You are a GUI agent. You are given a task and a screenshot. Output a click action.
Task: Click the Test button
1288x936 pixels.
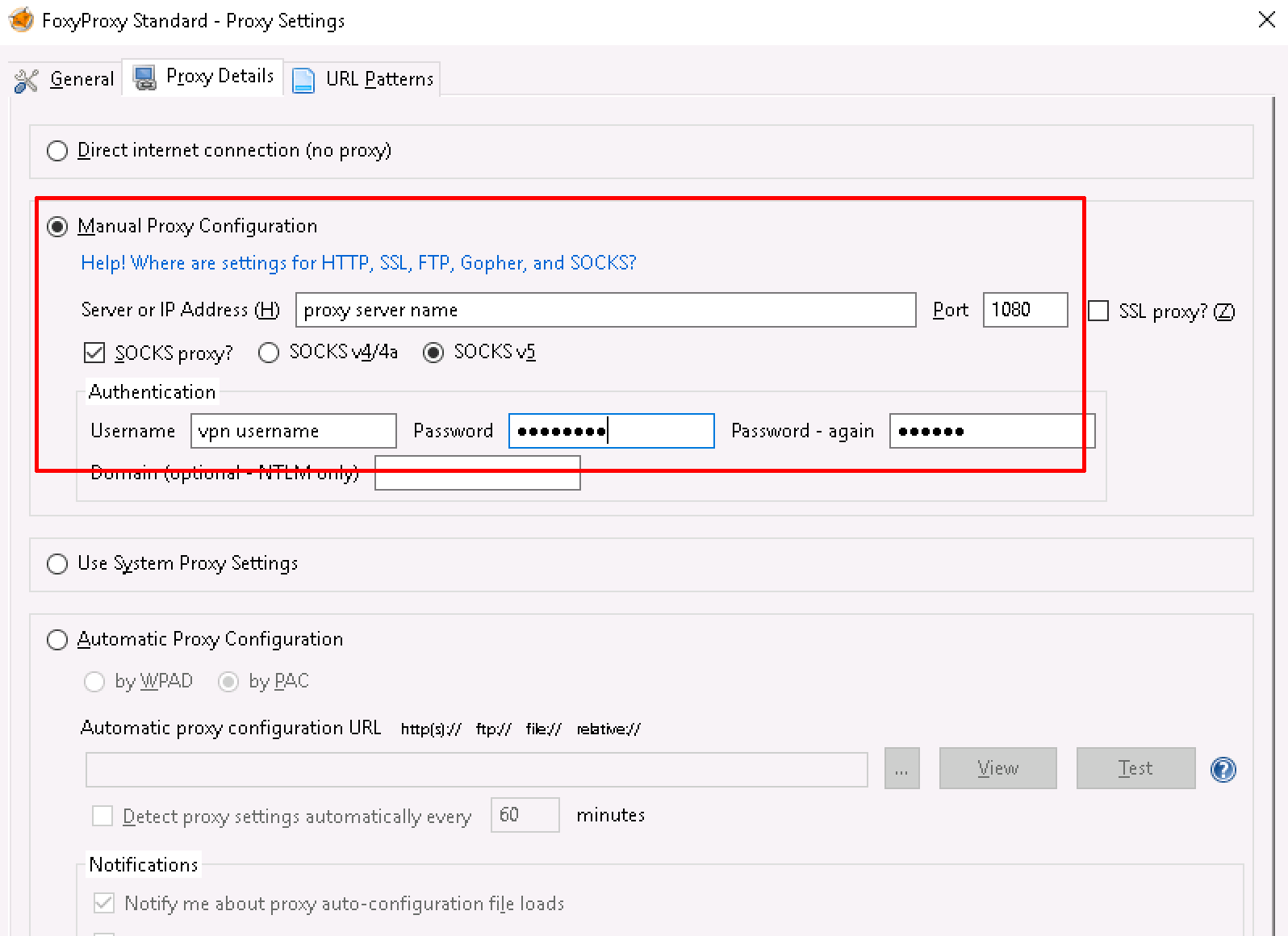pos(1135,768)
